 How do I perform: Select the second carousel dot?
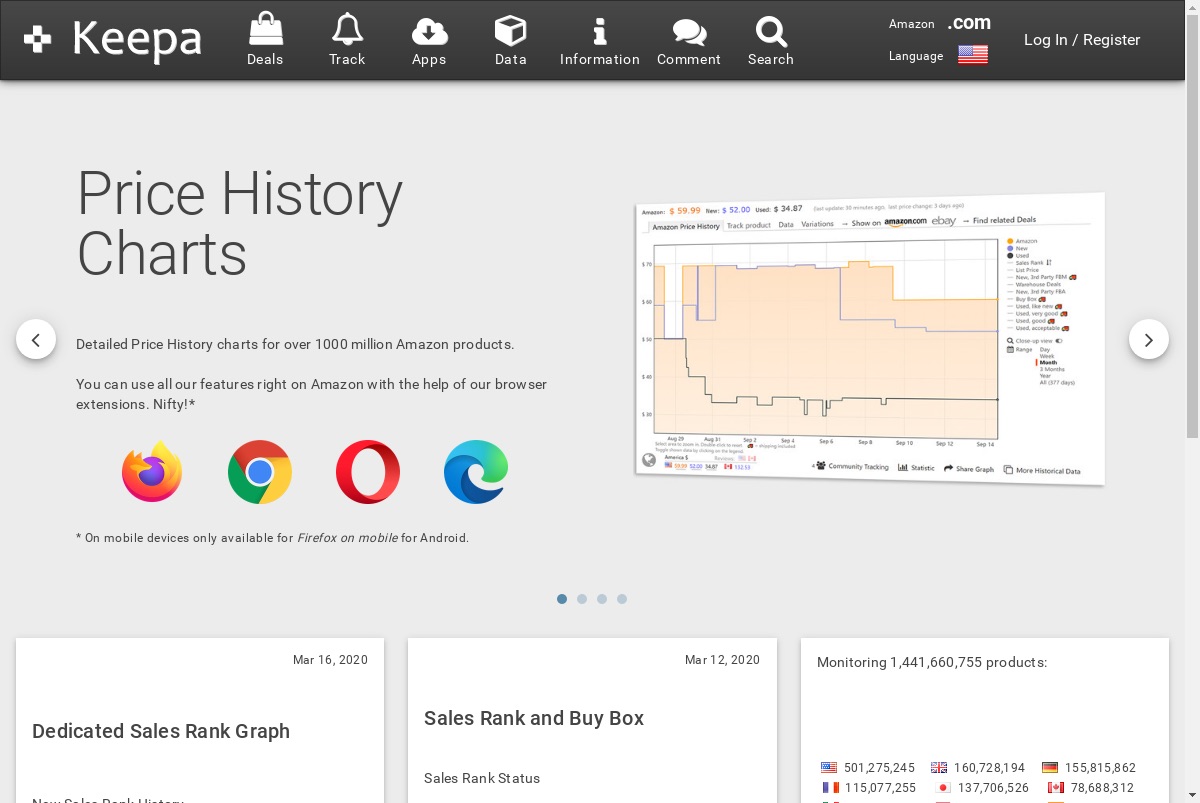click(582, 599)
